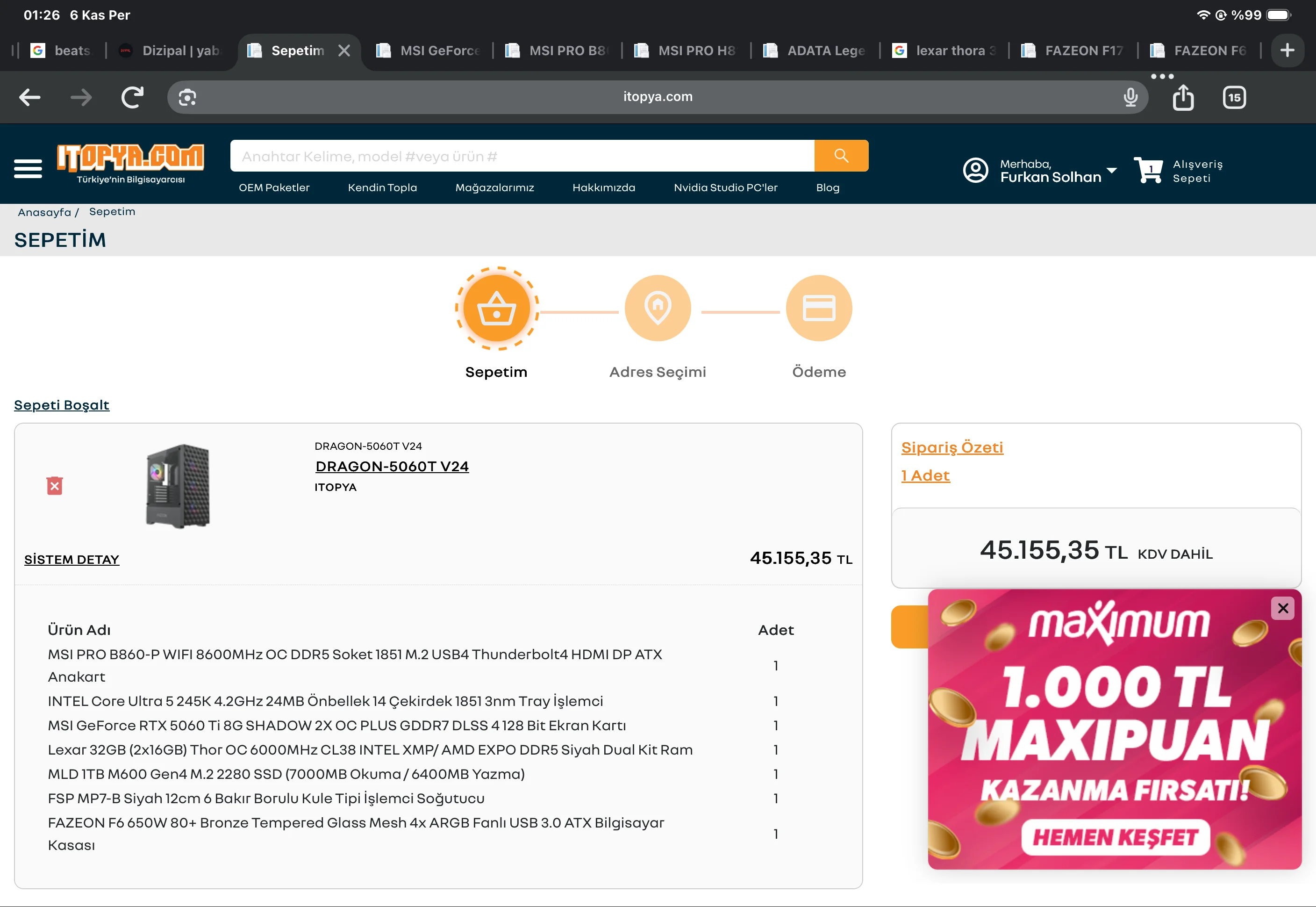Click the Sepeti Boşalt link
The width and height of the screenshot is (1316, 907).
61,405
